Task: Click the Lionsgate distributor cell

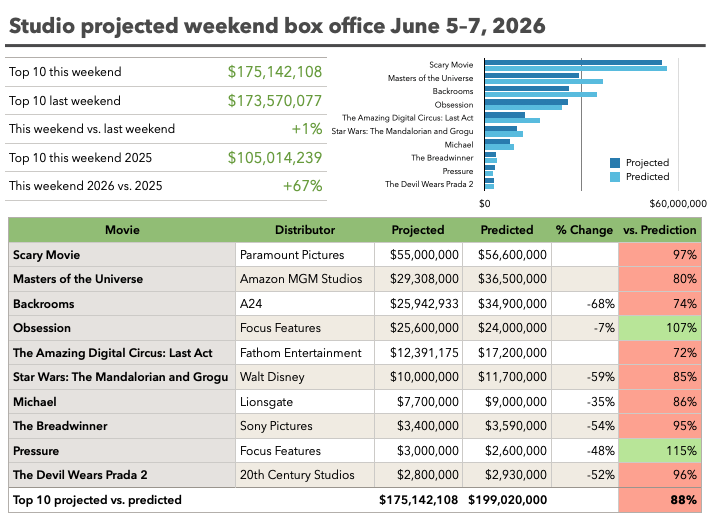Action: (305, 402)
